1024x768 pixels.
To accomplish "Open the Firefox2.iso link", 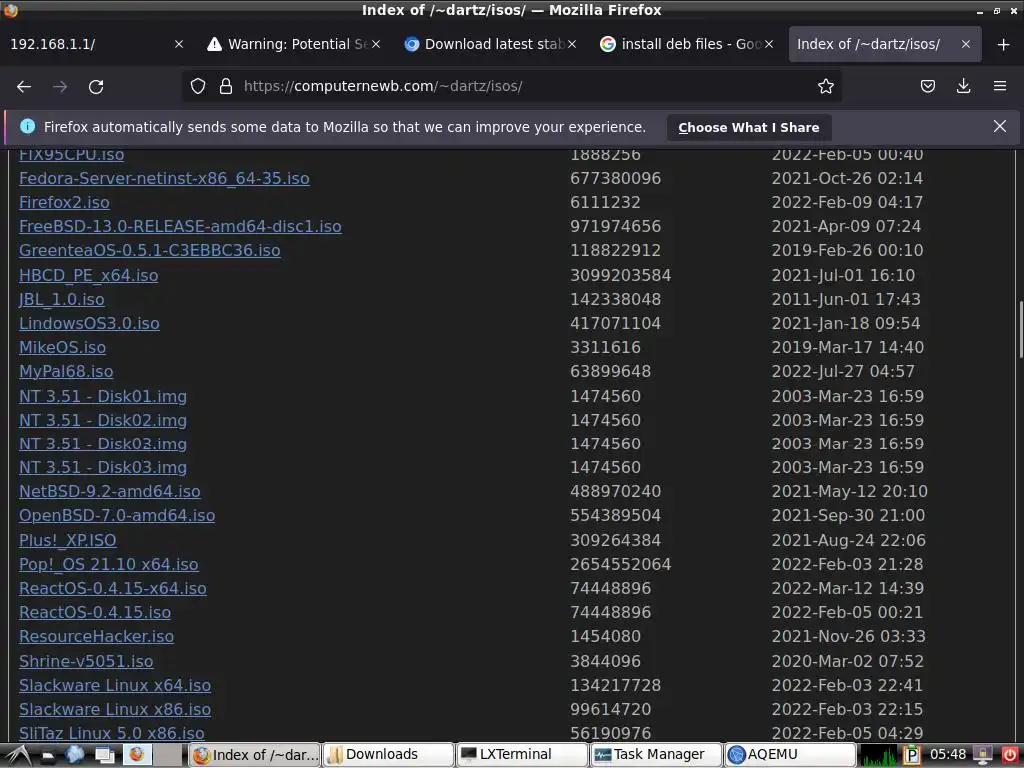I will [x=64, y=202].
